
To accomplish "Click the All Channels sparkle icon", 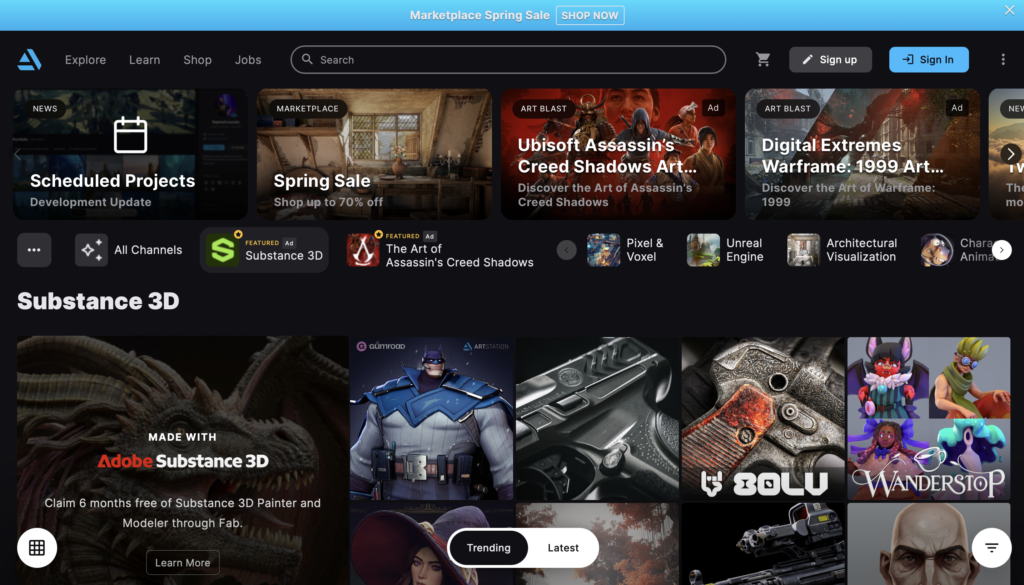I will (91, 250).
